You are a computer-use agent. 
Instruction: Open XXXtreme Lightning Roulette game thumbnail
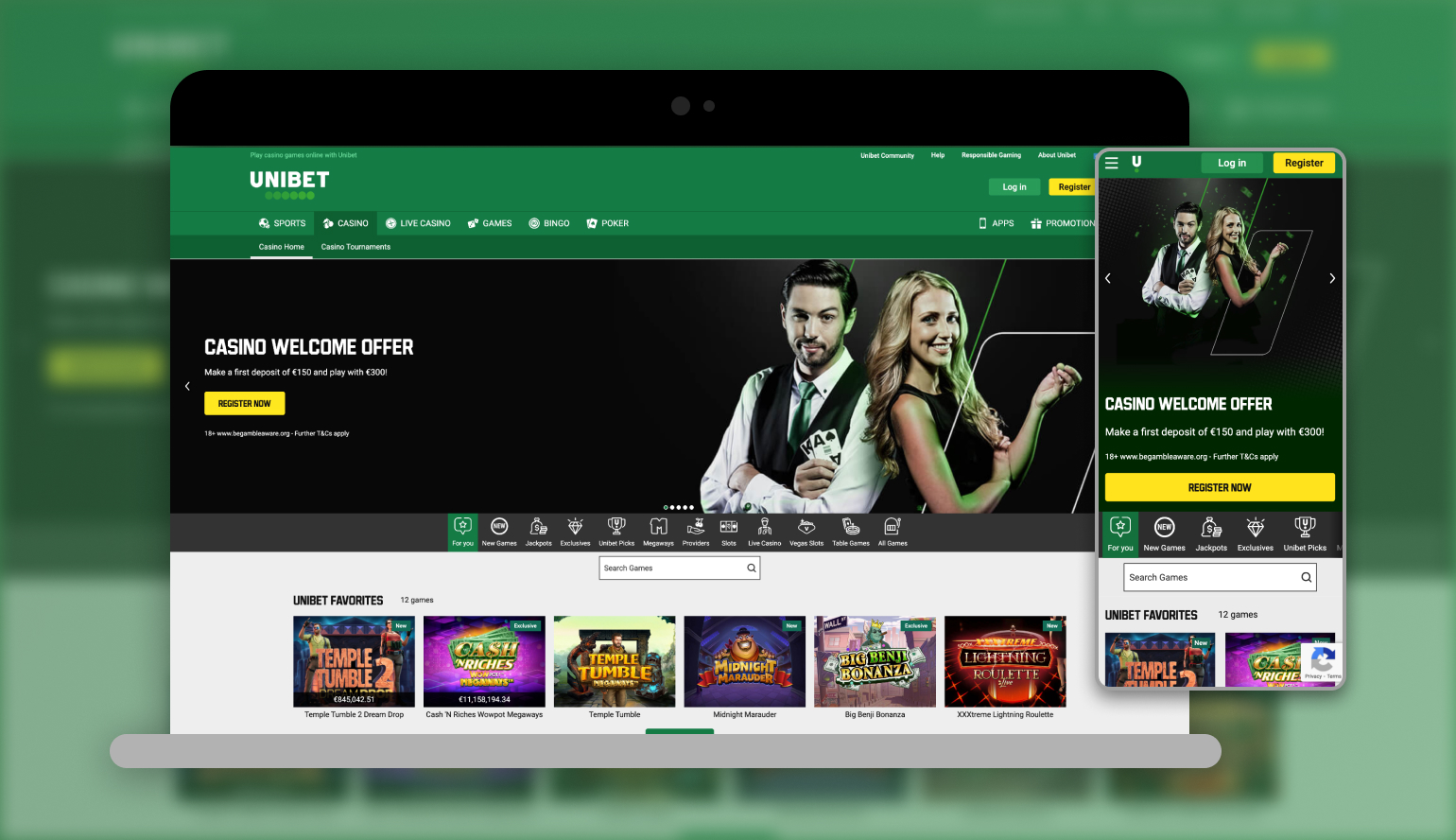click(1005, 661)
